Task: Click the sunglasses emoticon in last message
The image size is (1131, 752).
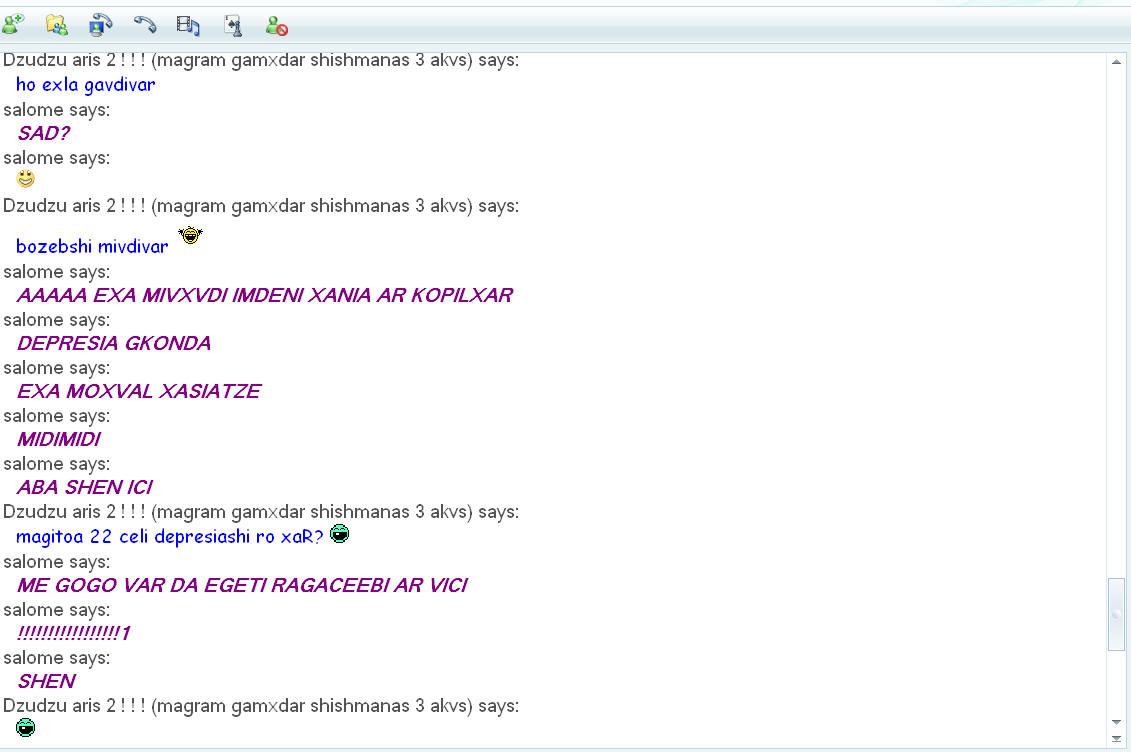Action: pyautogui.click(x=25, y=727)
